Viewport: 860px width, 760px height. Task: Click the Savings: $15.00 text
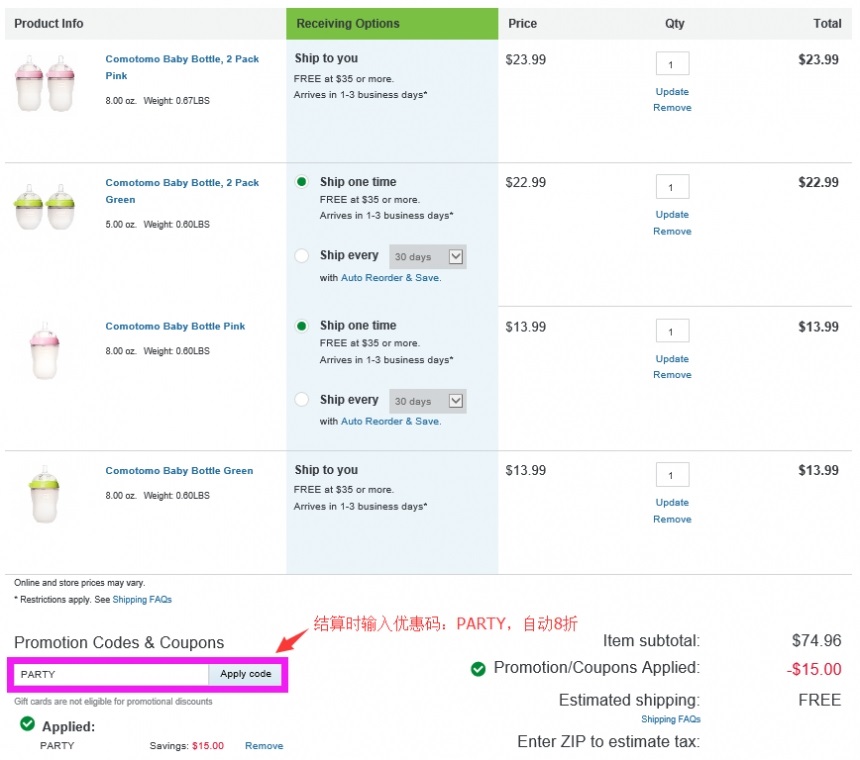[x=186, y=746]
